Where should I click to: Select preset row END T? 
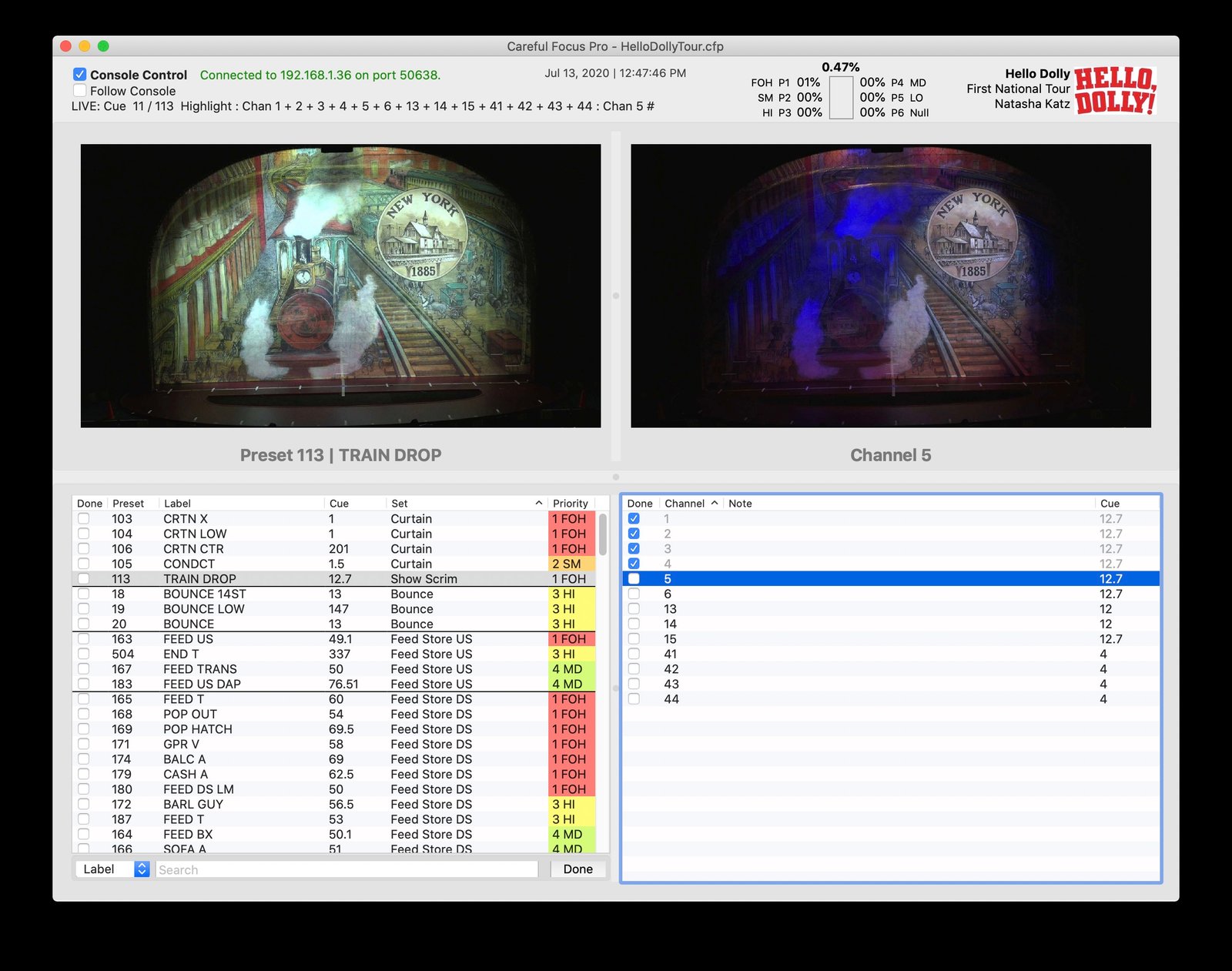[335, 654]
